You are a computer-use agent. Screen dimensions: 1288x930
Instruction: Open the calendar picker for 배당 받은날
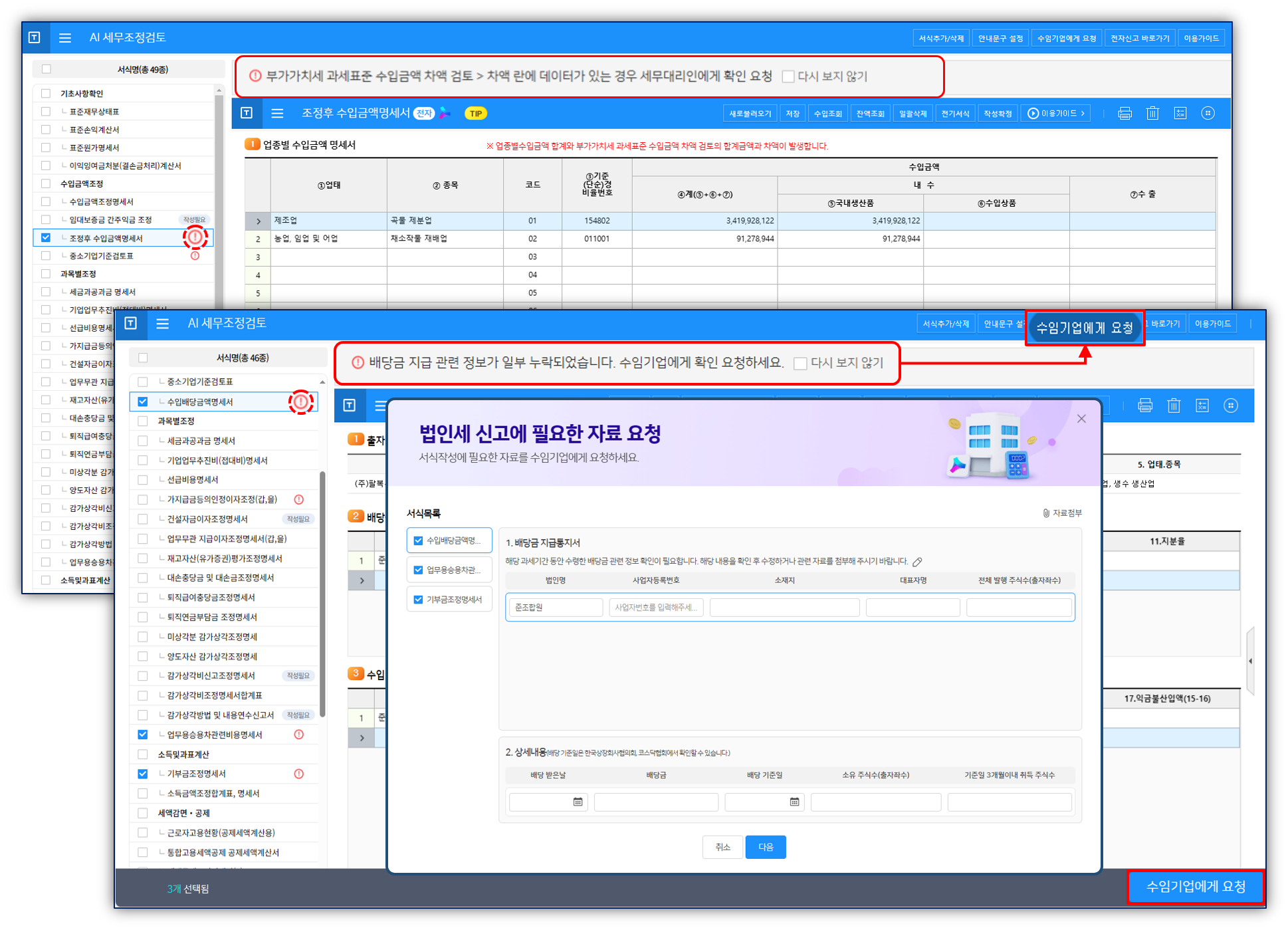(x=578, y=802)
